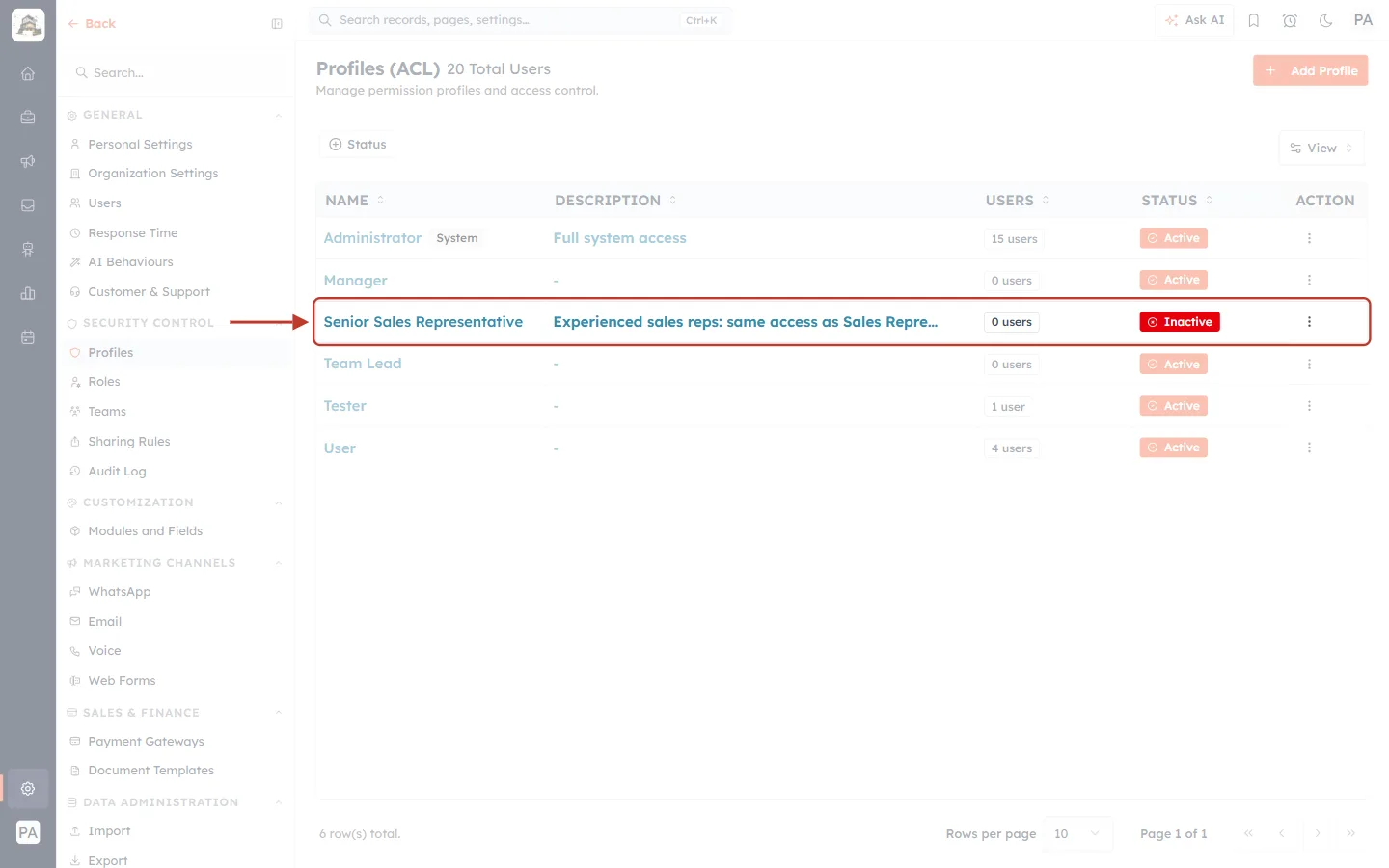
Task: Open the briefcase icon in left rail
Action: pyautogui.click(x=28, y=117)
